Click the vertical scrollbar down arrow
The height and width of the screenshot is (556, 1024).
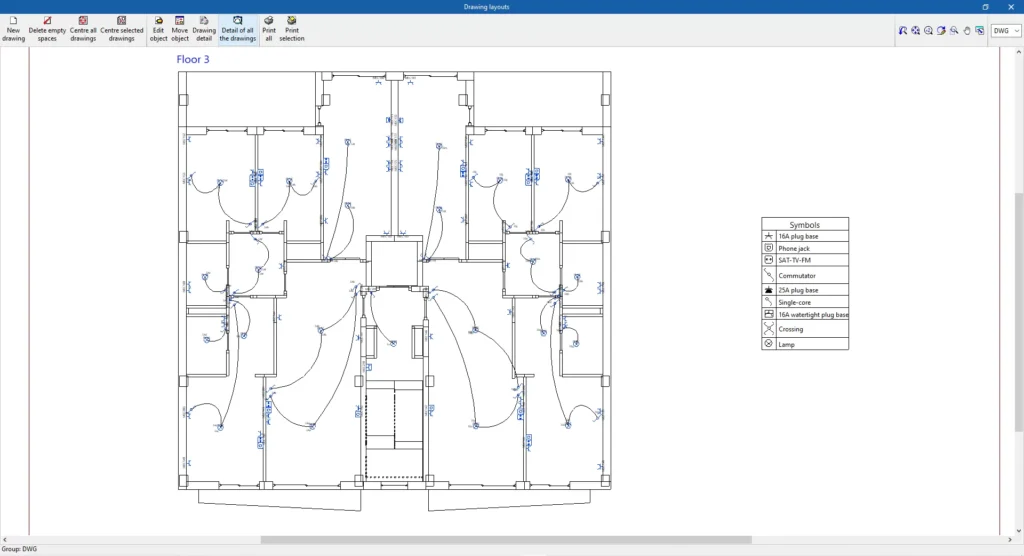coord(1018,529)
